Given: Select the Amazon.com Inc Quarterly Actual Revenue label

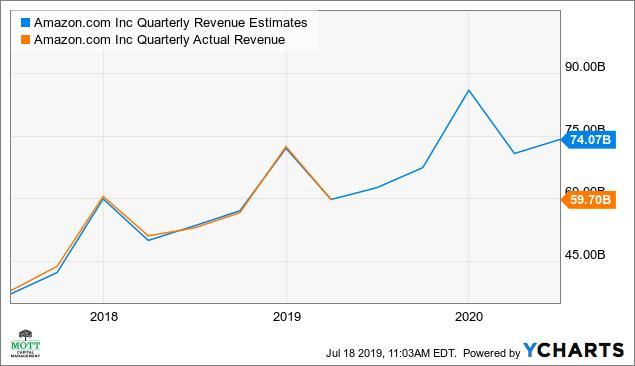Looking at the screenshot, I should (x=160, y=40).
